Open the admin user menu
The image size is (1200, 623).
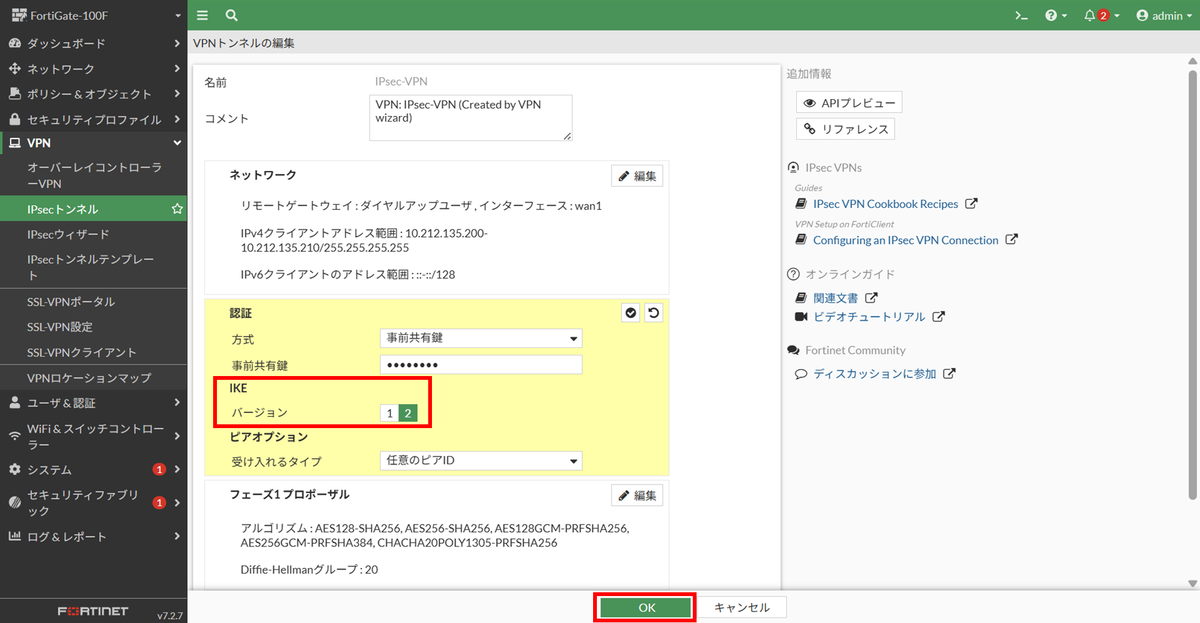[1165, 15]
